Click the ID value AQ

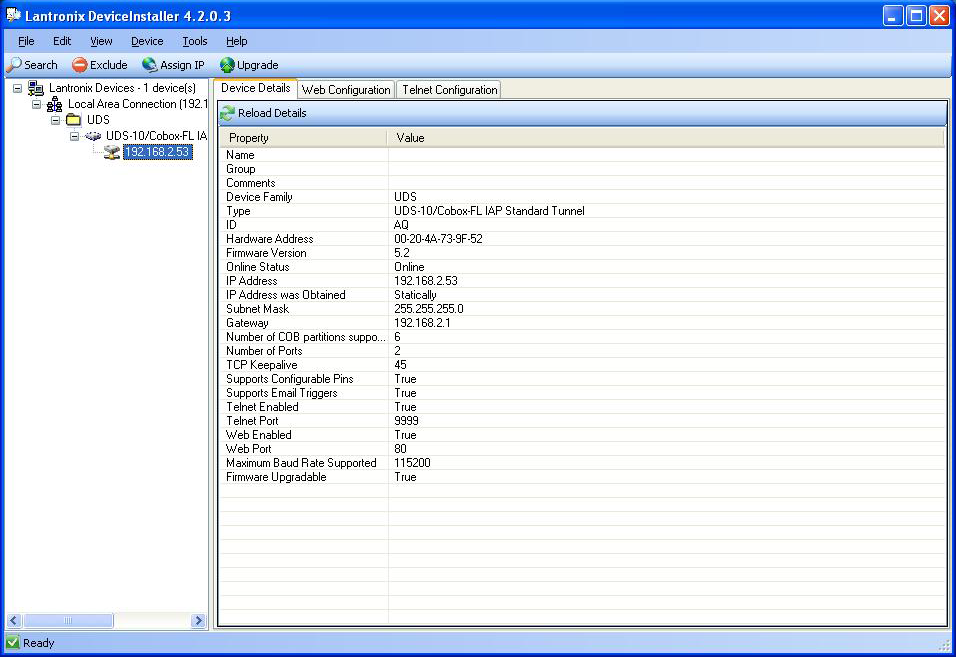tap(401, 225)
